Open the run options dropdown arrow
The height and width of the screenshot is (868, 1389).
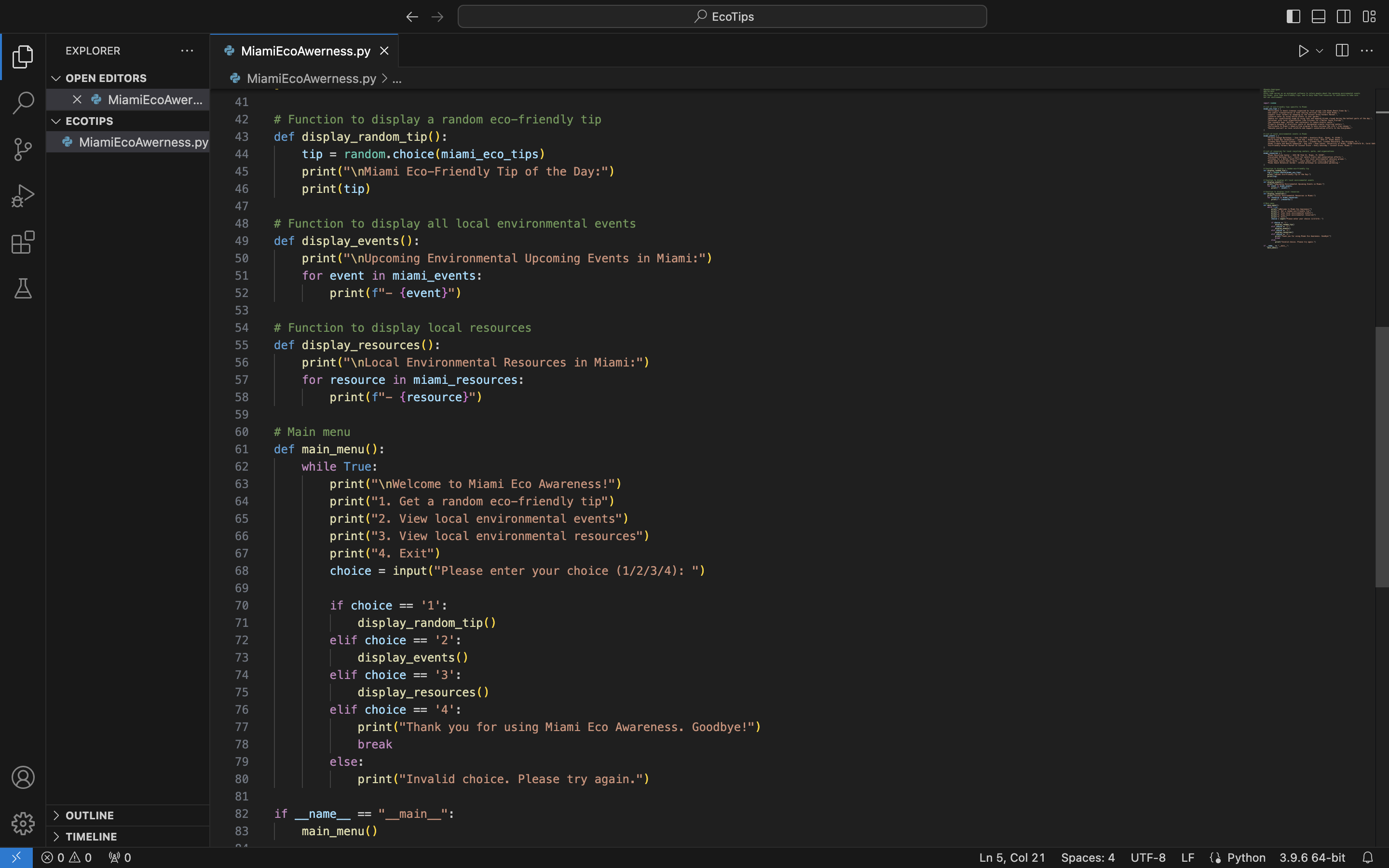click(1320, 51)
